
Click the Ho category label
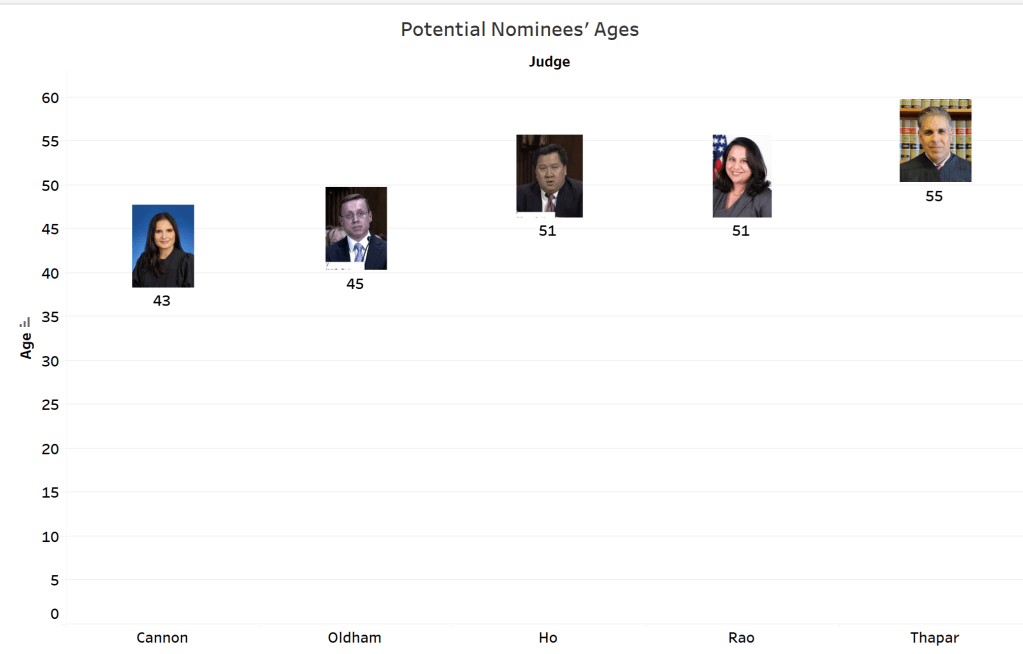(x=548, y=637)
